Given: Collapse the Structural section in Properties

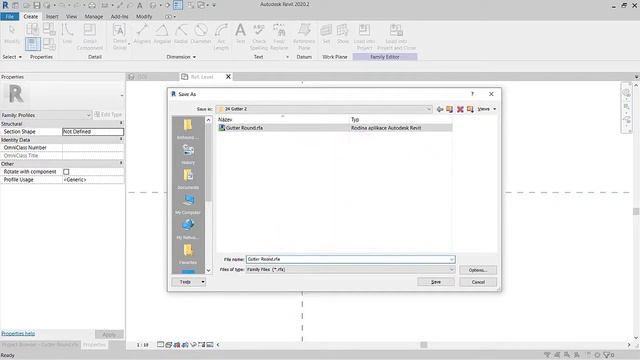Looking at the screenshot, I should tap(121, 123).
